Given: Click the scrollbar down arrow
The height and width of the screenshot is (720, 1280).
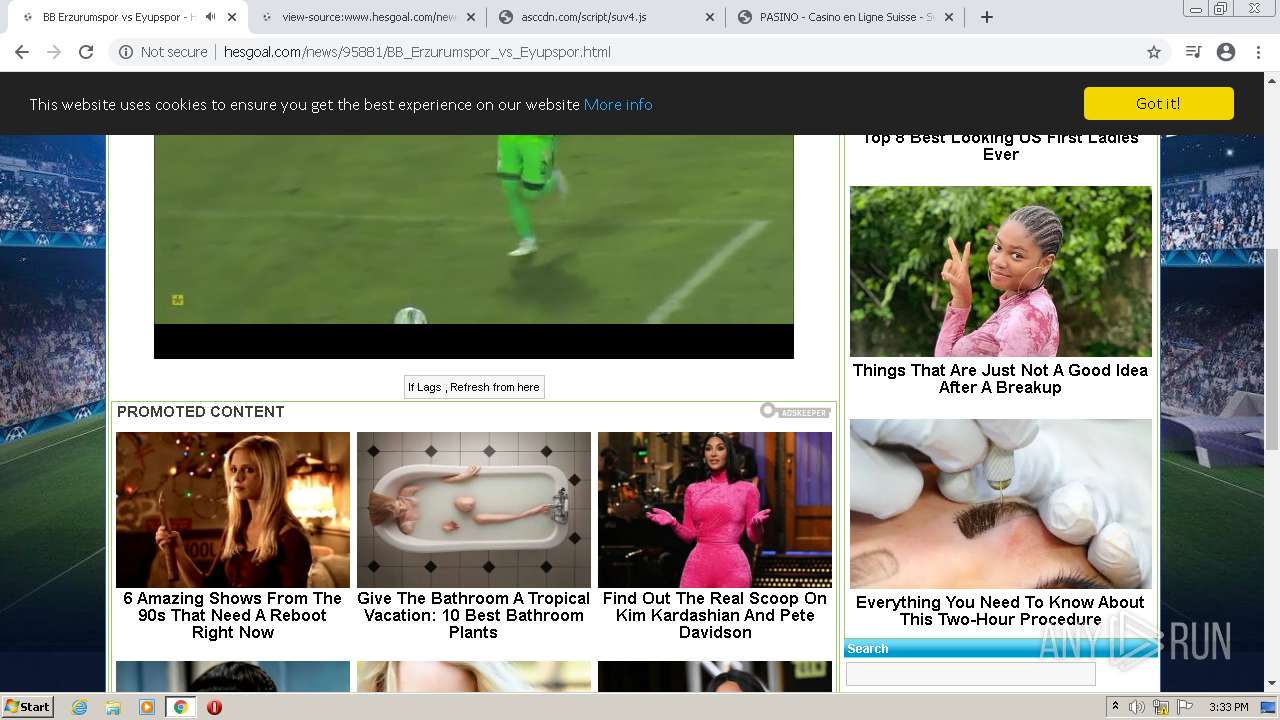Looking at the screenshot, I should [1272, 684].
